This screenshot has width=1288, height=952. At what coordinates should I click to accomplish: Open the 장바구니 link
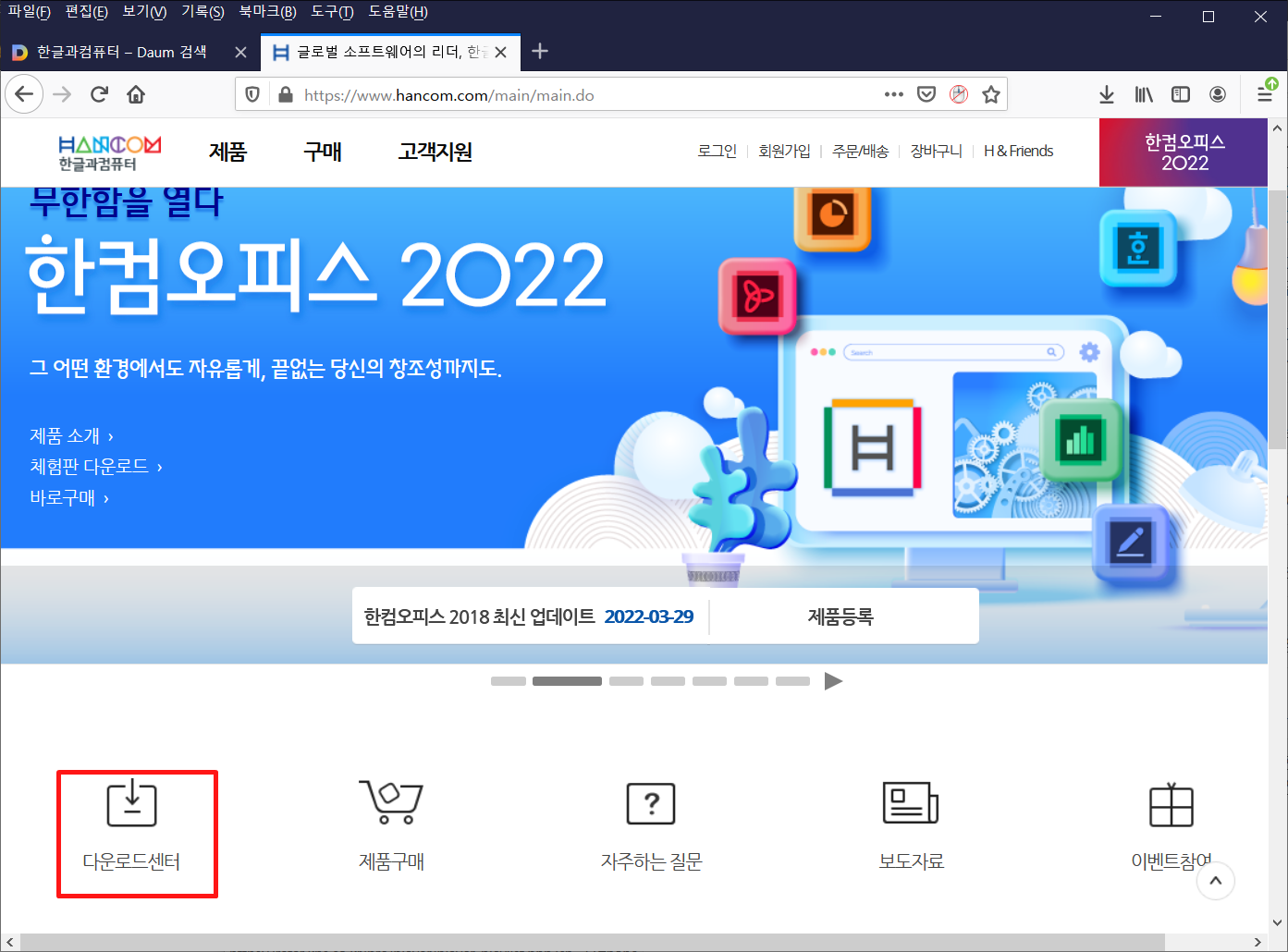(x=936, y=151)
